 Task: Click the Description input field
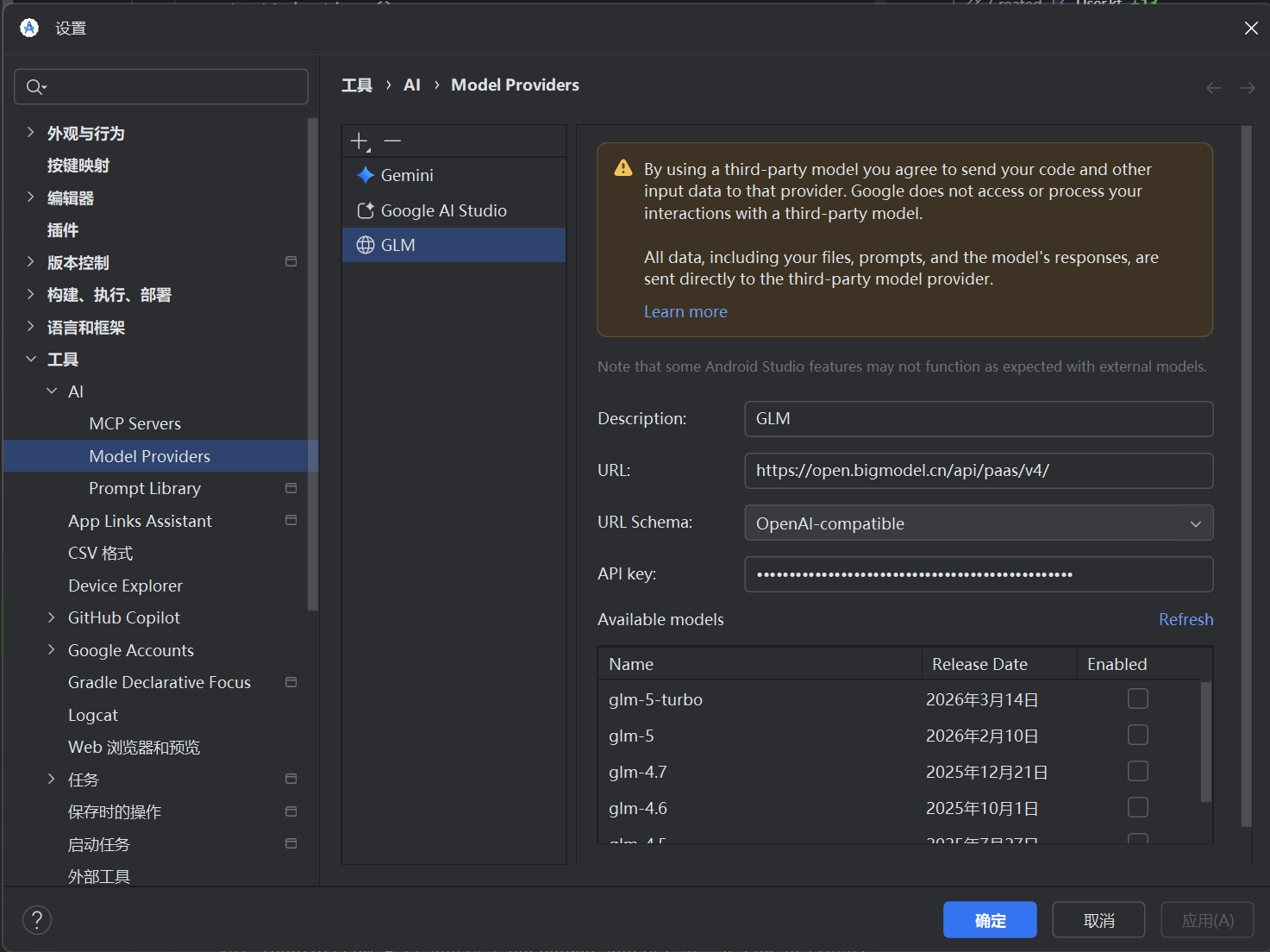click(979, 418)
